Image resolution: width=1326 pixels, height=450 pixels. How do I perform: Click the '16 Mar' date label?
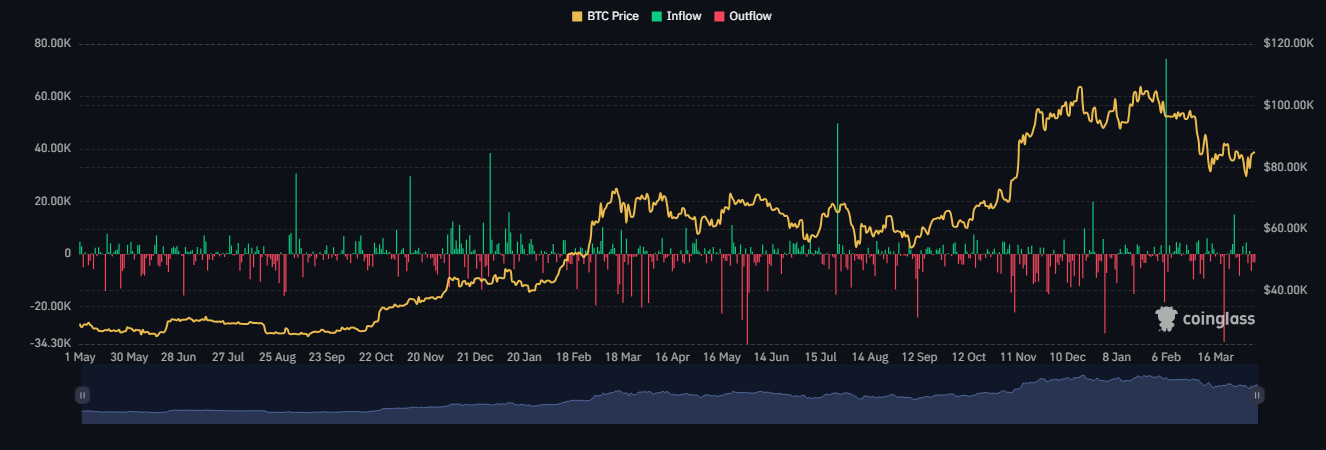click(x=1216, y=357)
